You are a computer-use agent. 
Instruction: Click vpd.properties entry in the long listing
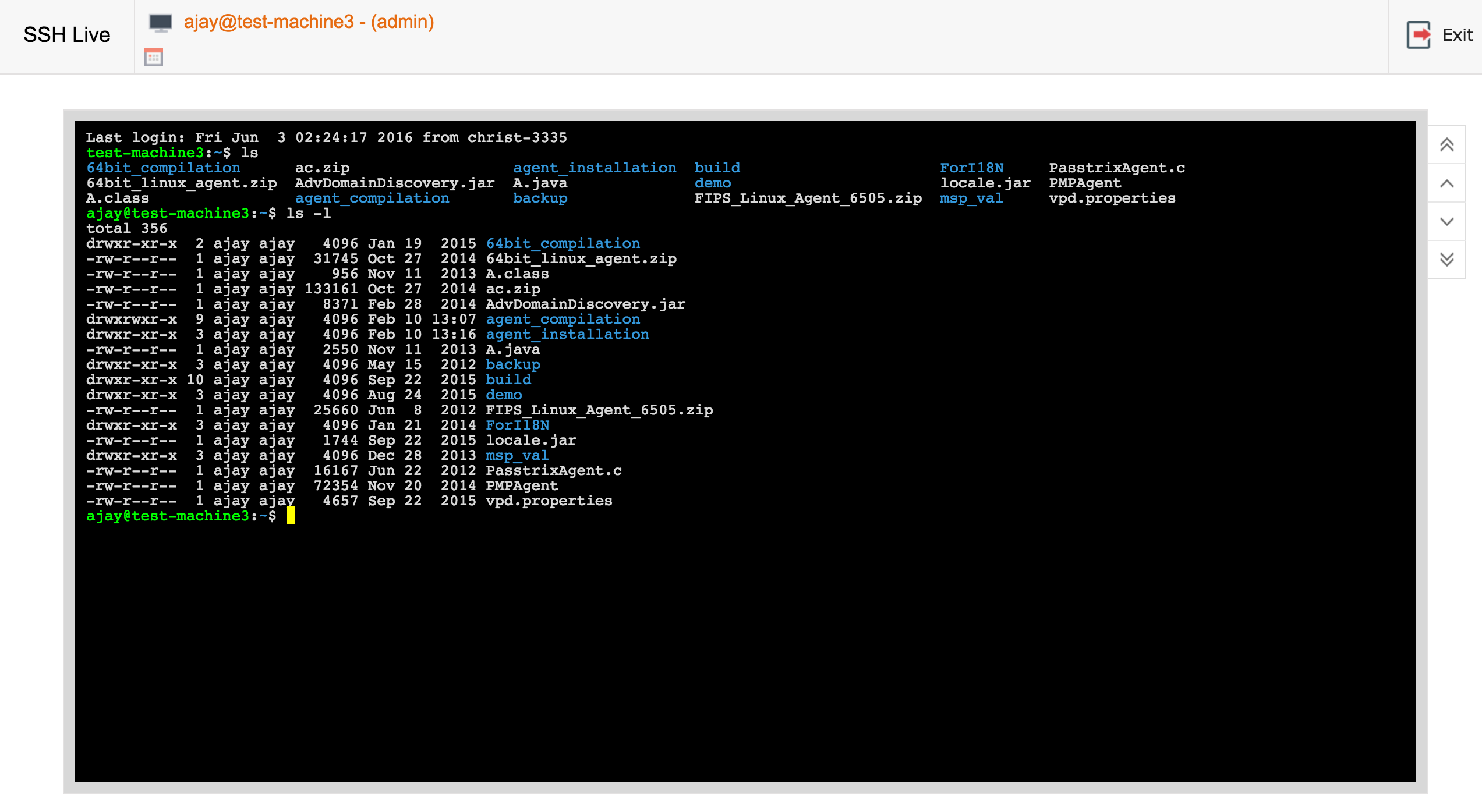point(549,501)
